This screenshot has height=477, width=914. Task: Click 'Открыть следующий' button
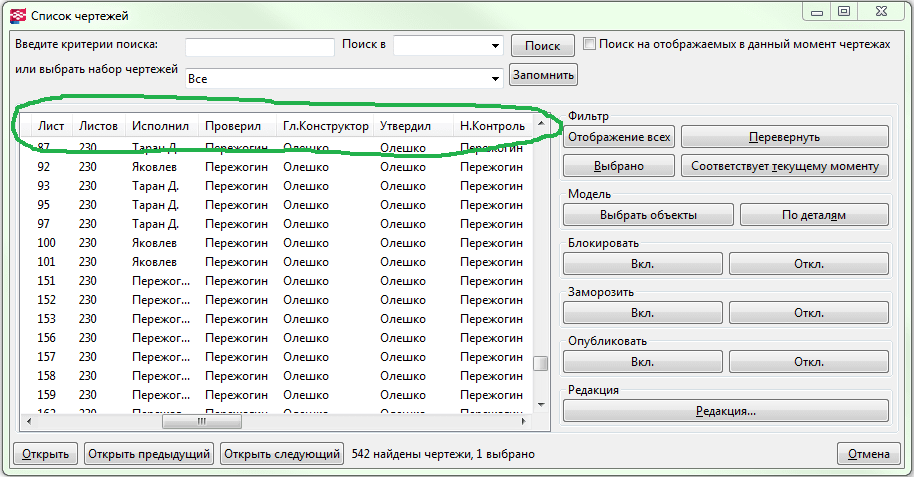[282, 454]
